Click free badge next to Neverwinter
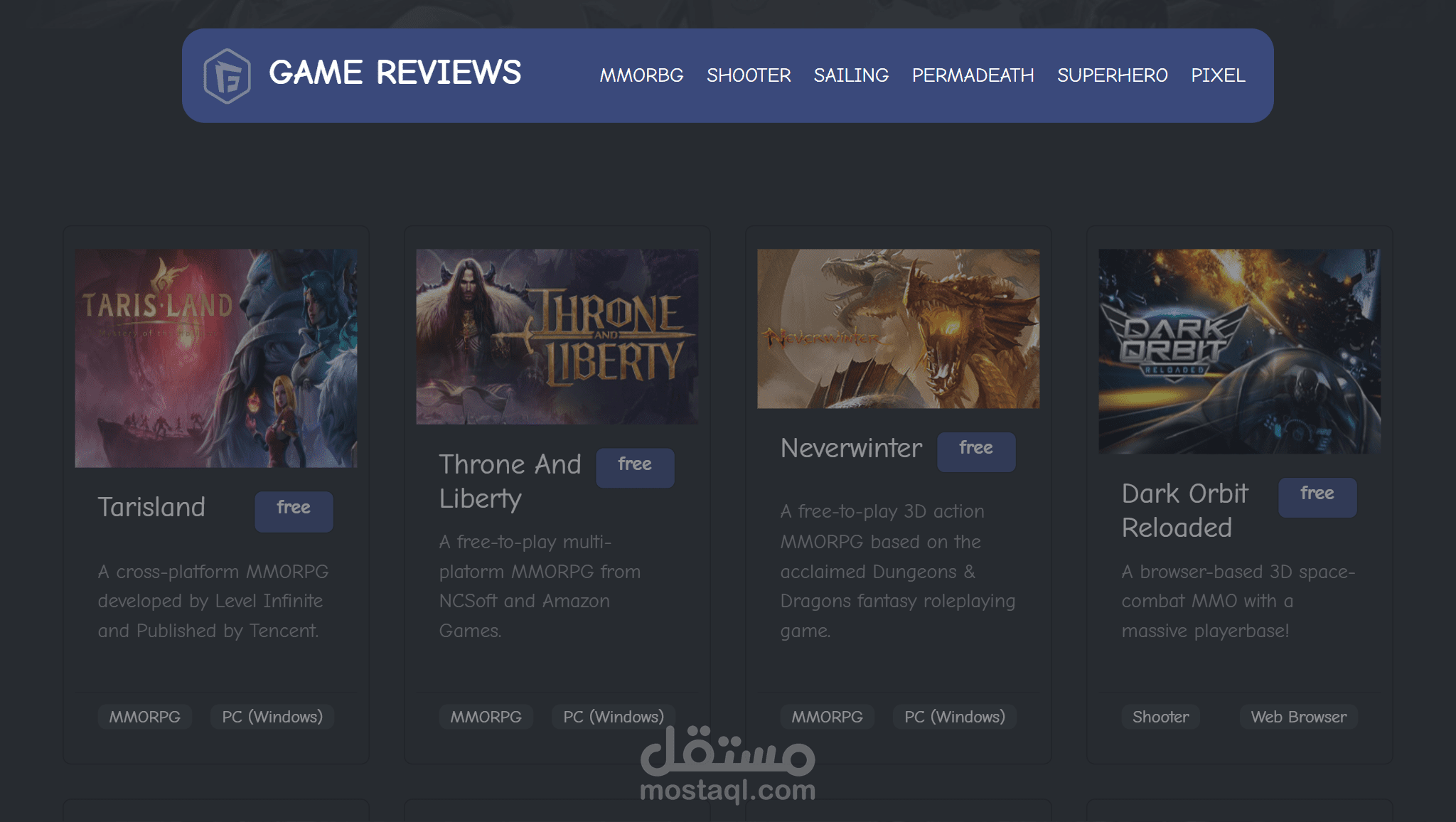1456x822 pixels. click(975, 450)
